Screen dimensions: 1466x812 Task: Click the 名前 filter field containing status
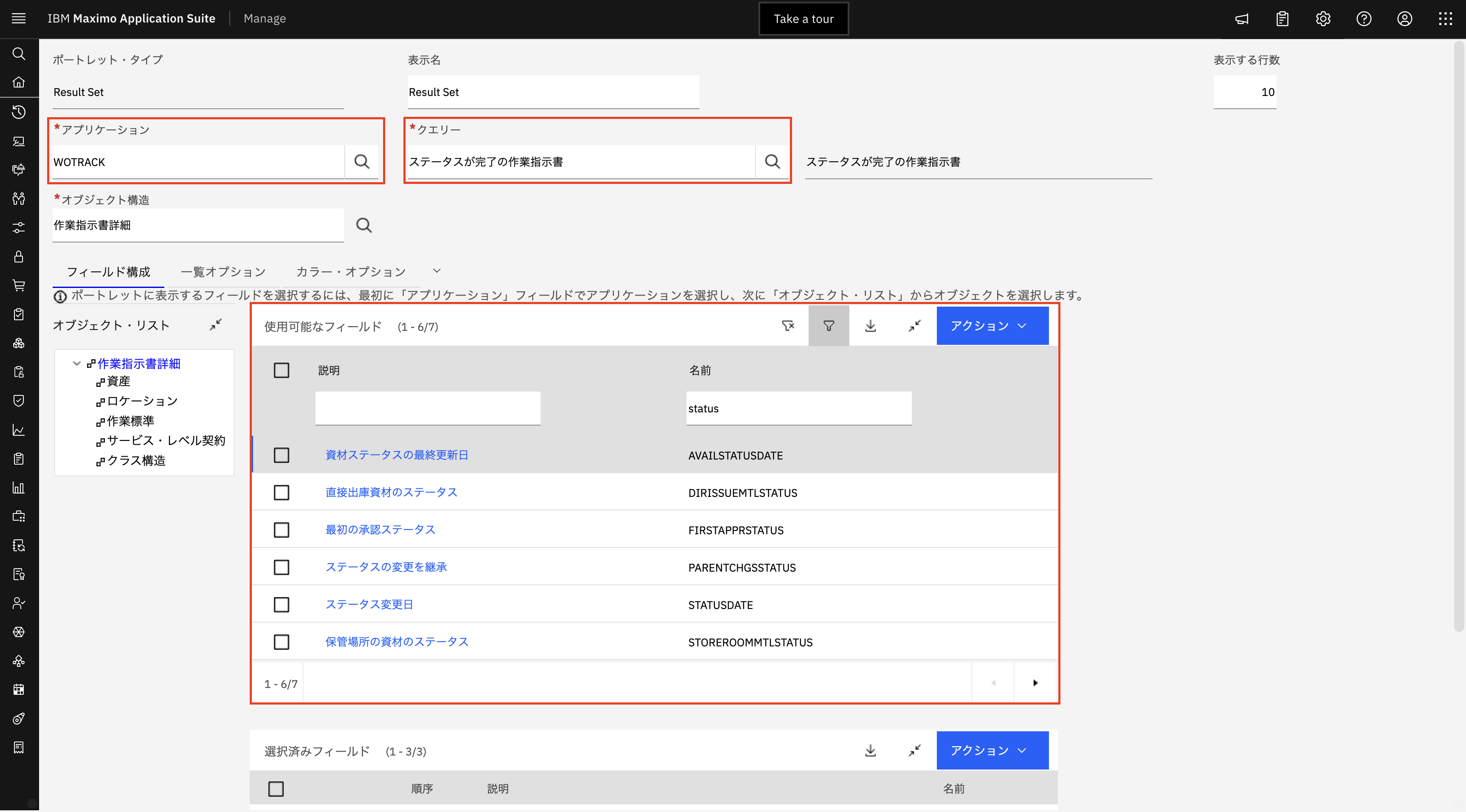pos(798,409)
